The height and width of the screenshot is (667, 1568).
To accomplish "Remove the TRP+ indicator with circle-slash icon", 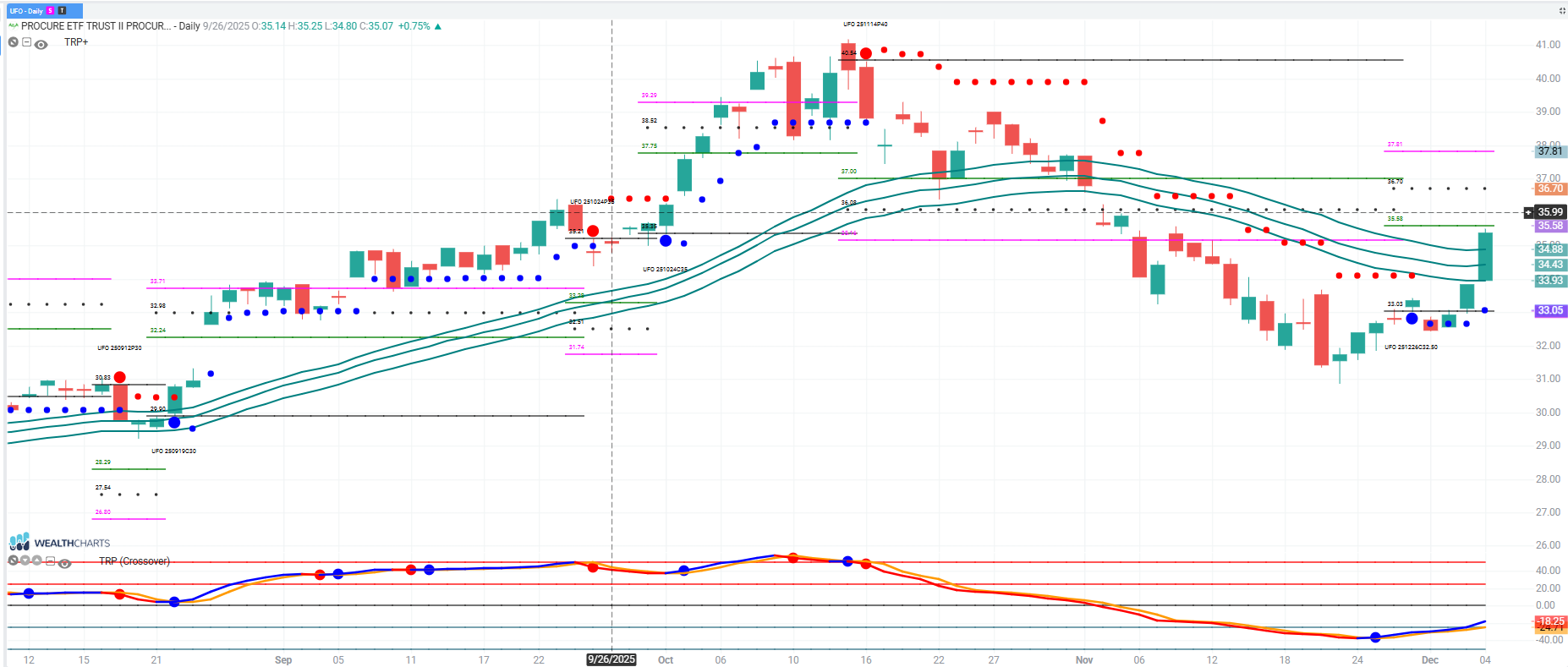I will point(14,42).
